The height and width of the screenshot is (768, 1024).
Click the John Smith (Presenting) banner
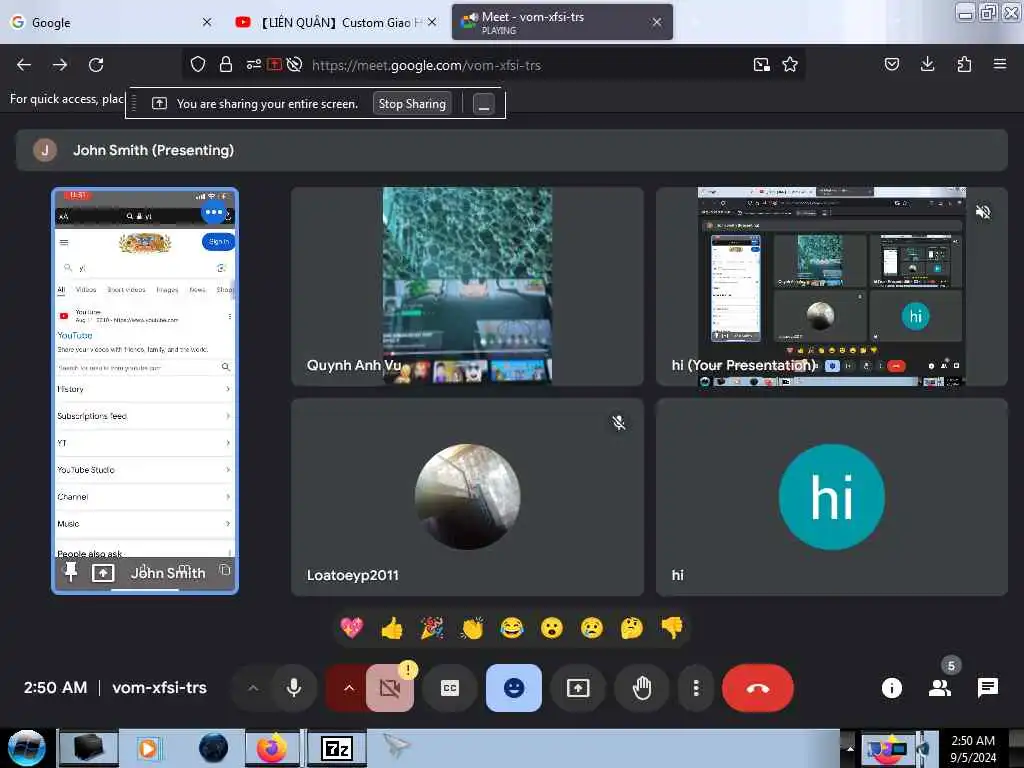[x=511, y=150]
